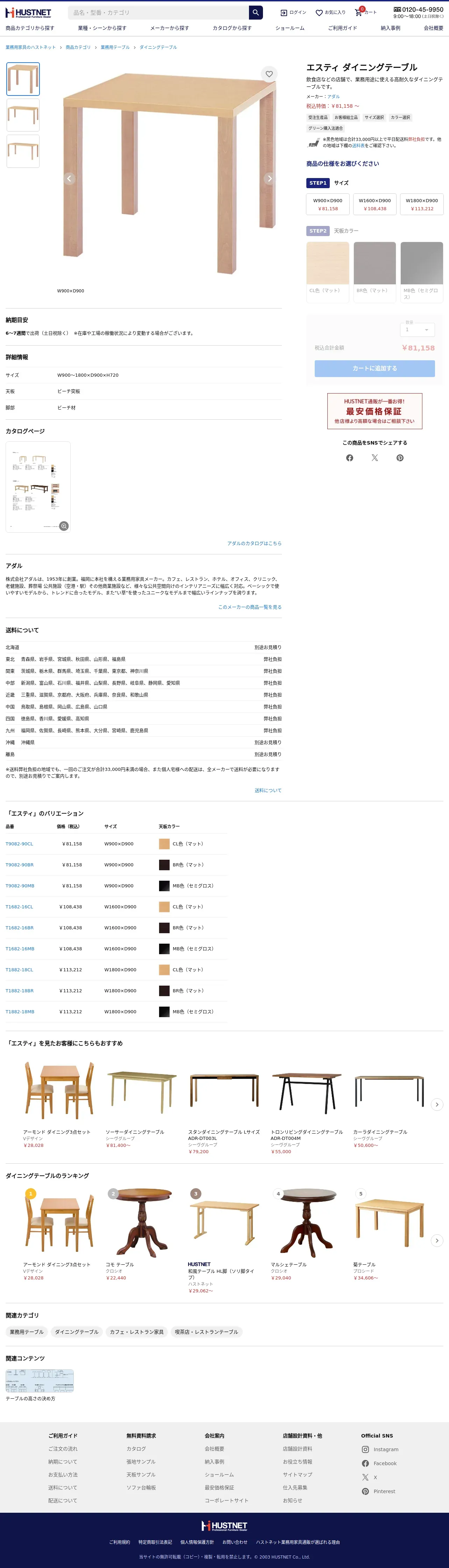Open the login icon link
The height and width of the screenshot is (1568, 449).
point(293,12)
